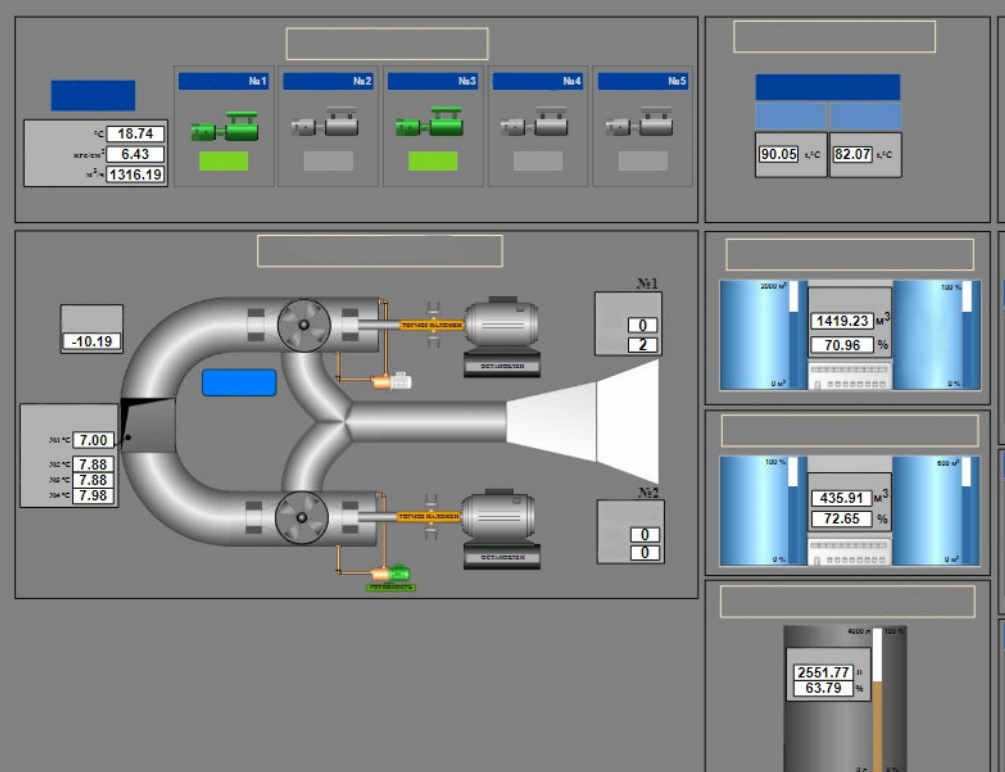Select the gray pump №5 icon

pos(641,125)
